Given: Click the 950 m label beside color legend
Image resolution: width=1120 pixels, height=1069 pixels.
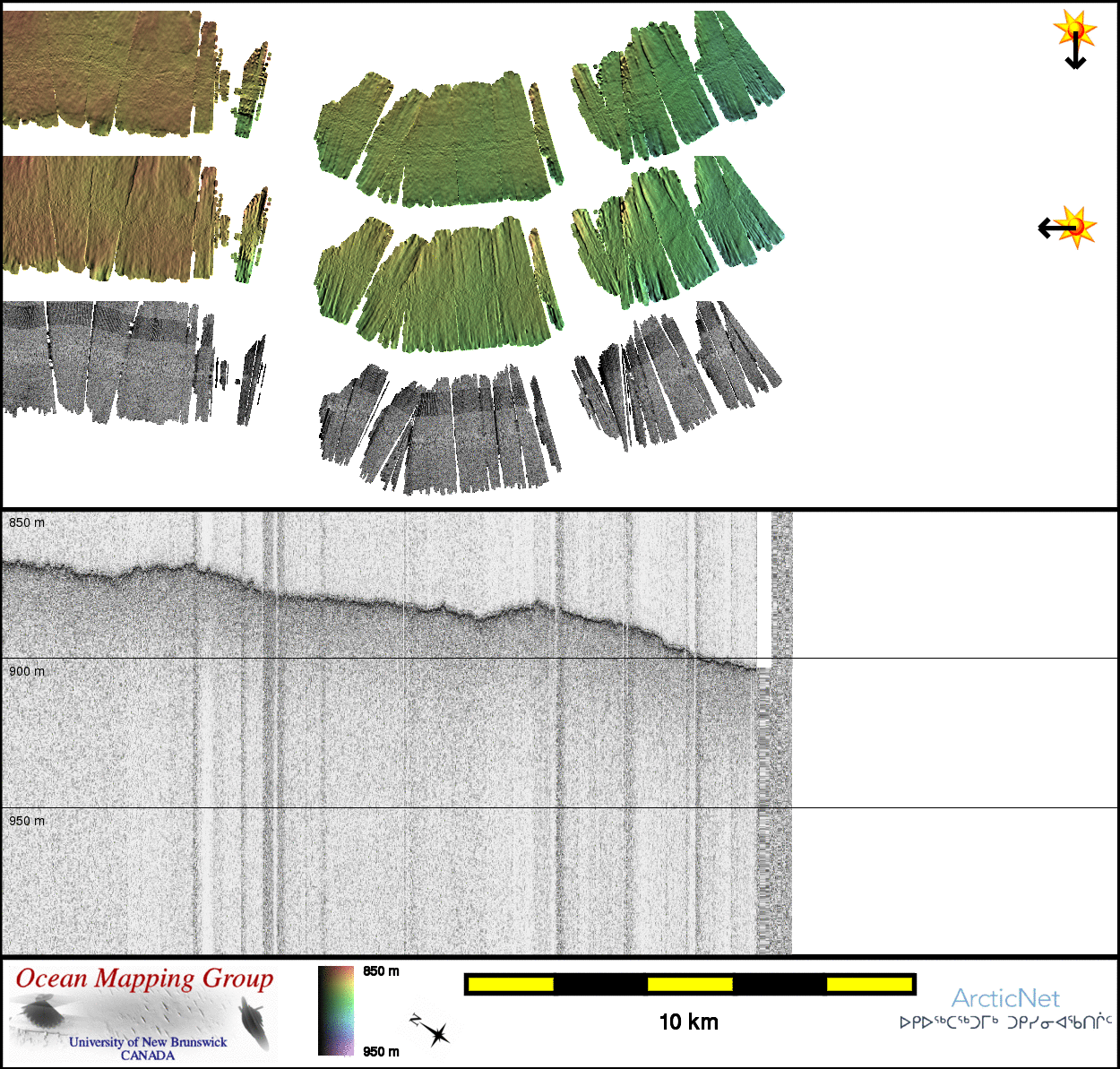Looking at the screenshot, I should pos(382,1051).
